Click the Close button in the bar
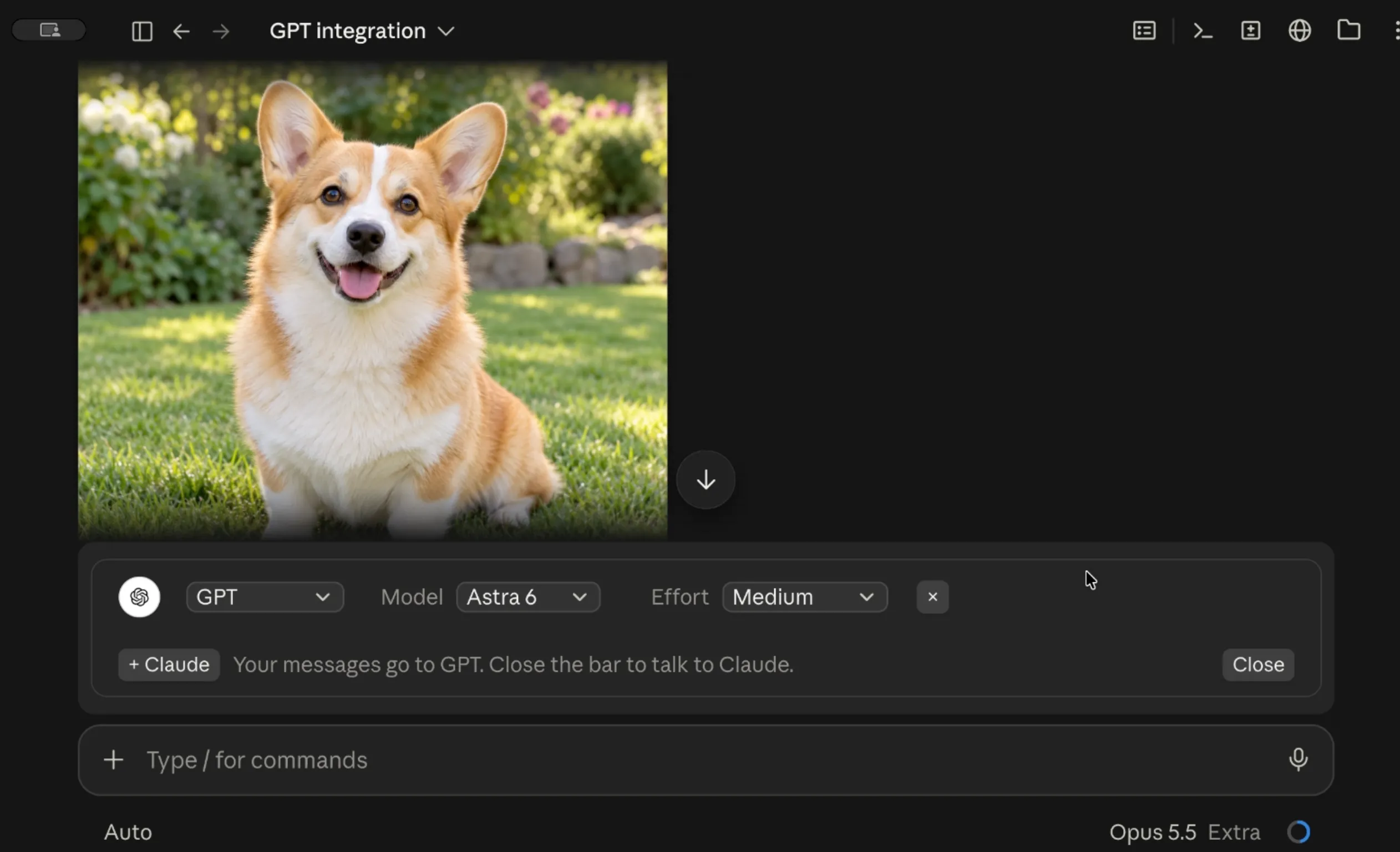 1258,665
